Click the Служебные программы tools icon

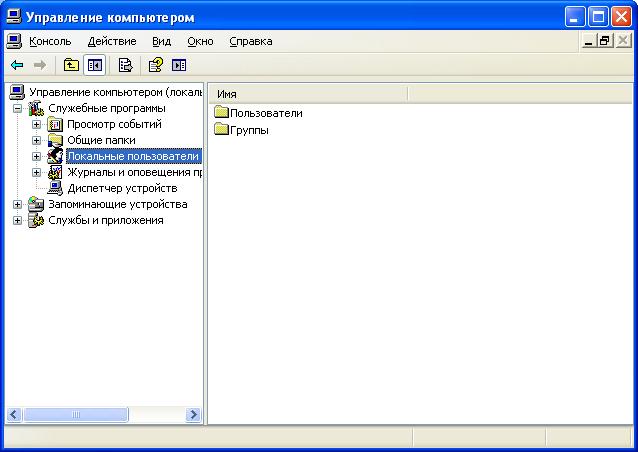(36, 108)
